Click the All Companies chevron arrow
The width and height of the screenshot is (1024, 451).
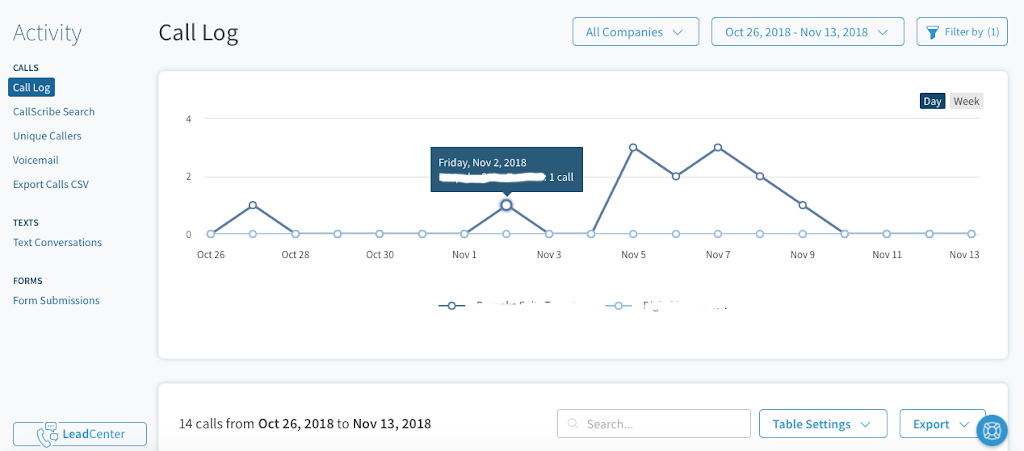(x=677, y=32)
